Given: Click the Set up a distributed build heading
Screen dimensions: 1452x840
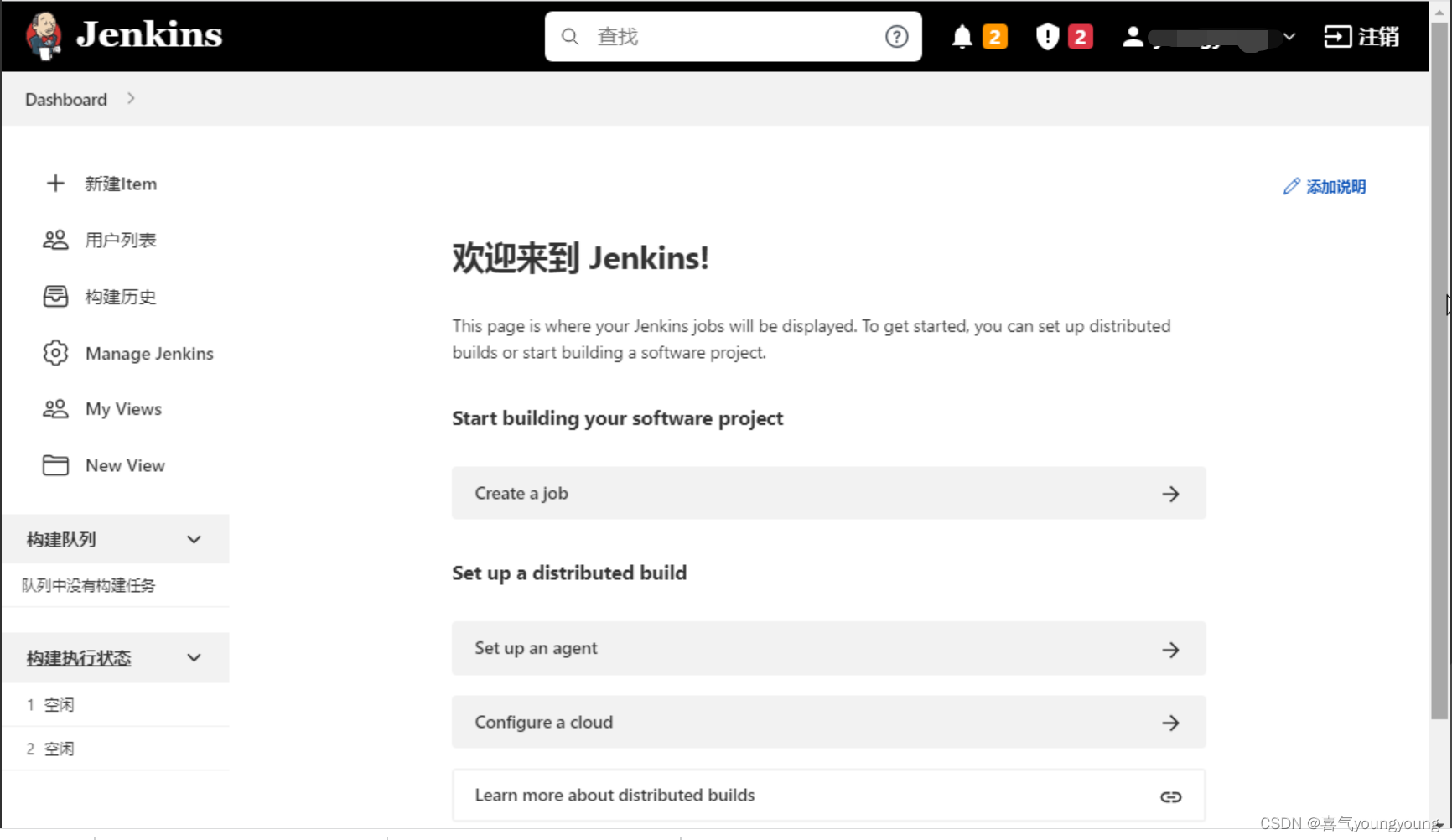Looking at the screenshot, I should tap(569, 573).
